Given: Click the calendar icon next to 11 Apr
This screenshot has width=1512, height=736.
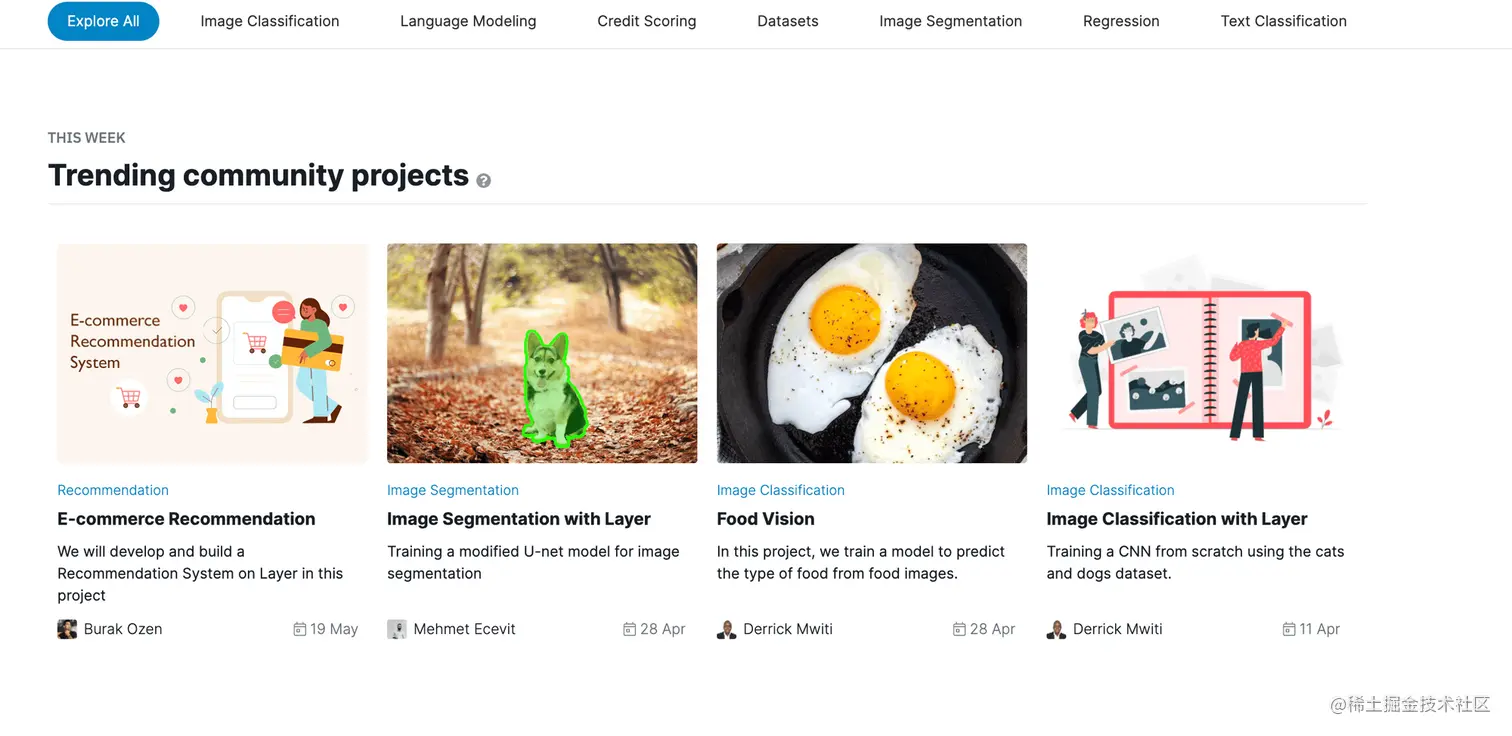Looking at the screenshot, I should pyautogui.click(x=1289, y=629).
